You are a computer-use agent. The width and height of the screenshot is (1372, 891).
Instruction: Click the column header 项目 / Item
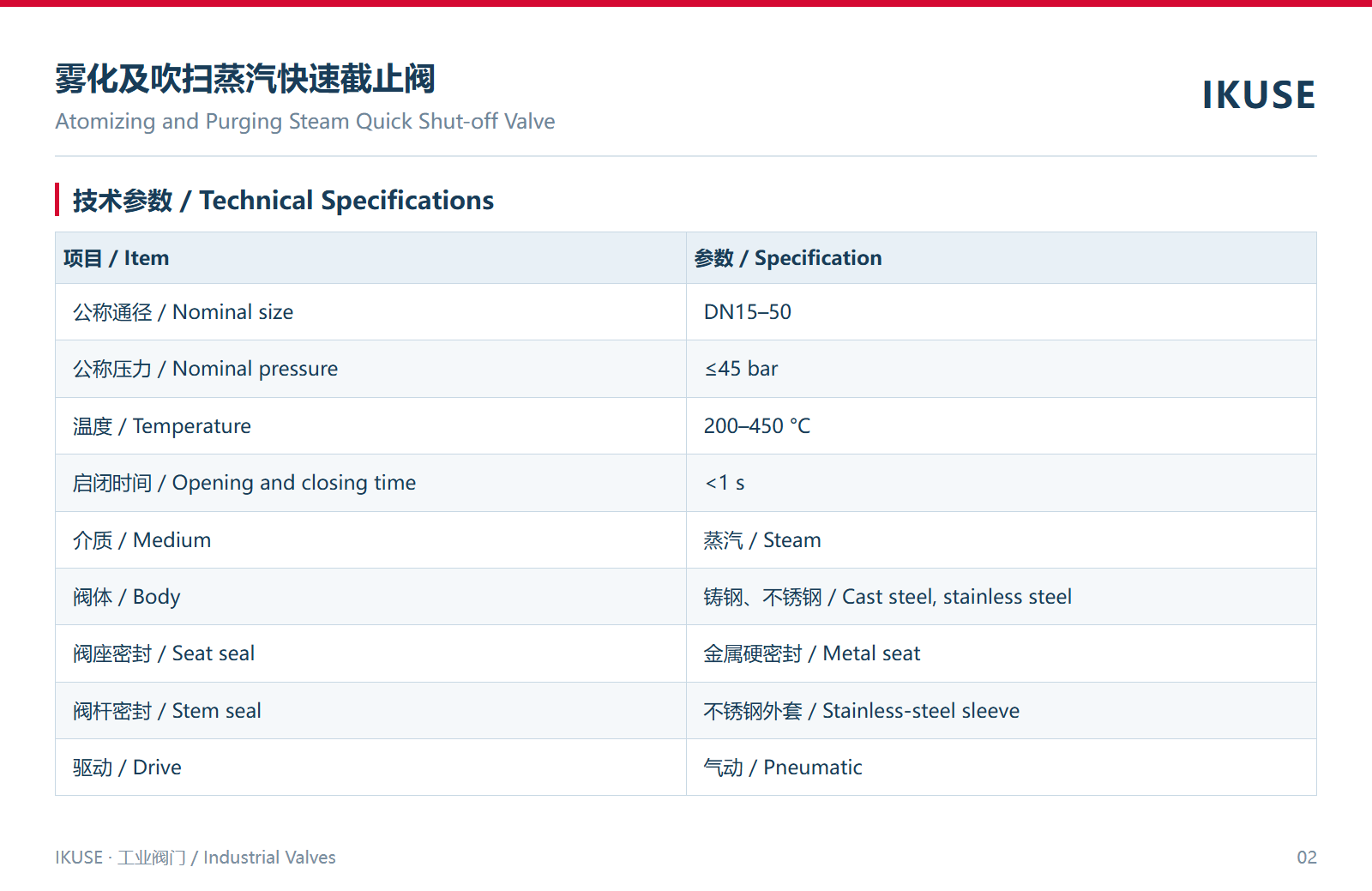(116, 258)
